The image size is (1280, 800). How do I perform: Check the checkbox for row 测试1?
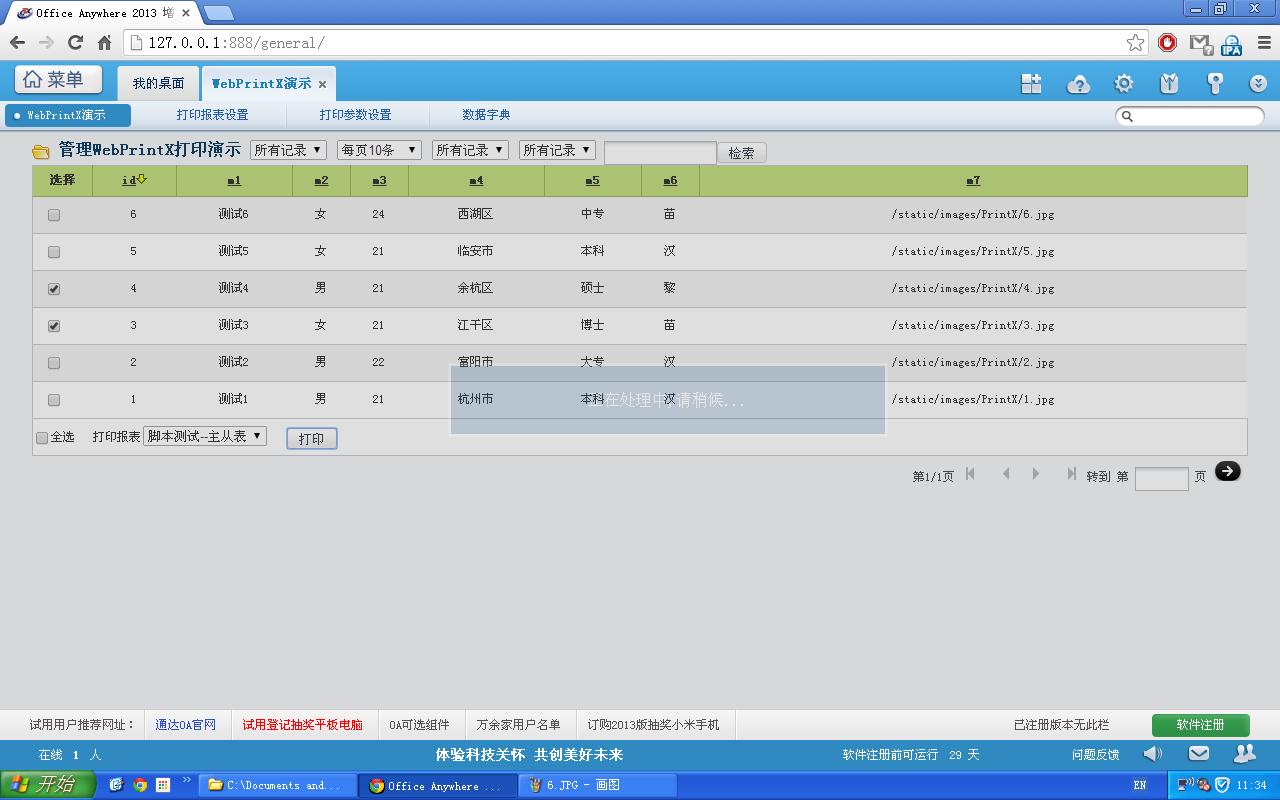tap(54, 400)
